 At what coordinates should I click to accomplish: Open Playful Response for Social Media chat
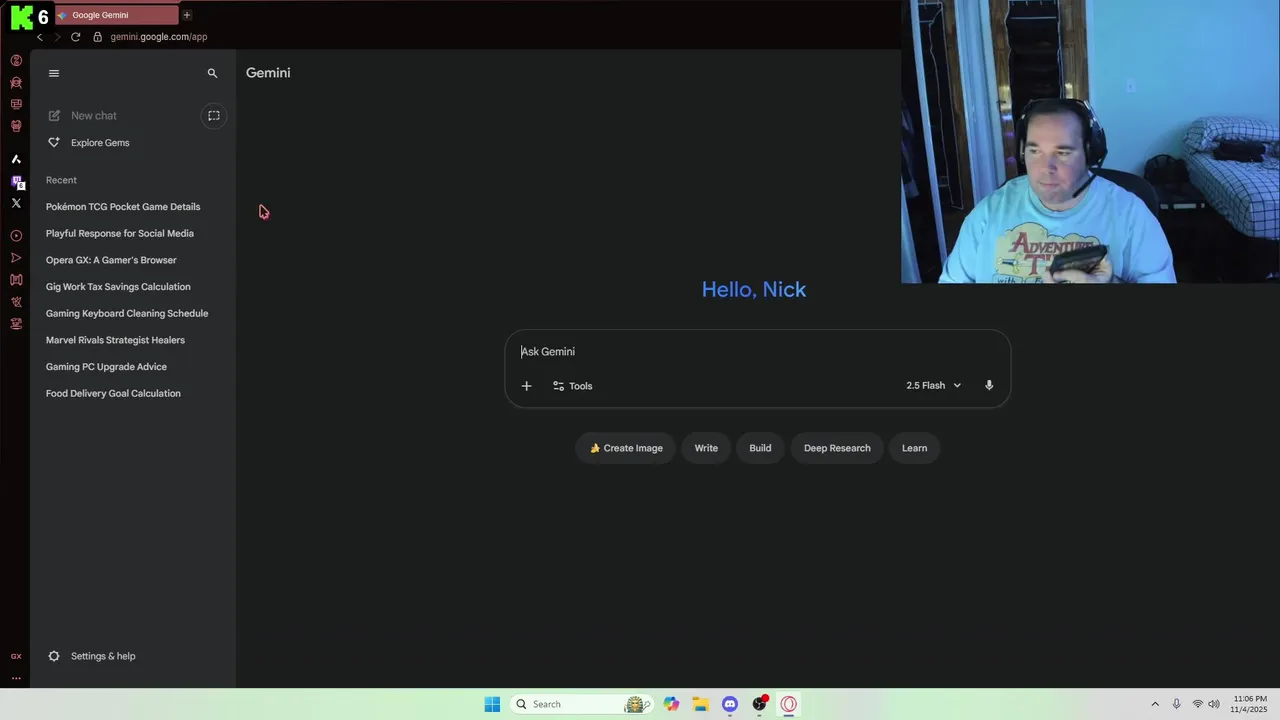pos(120,234)
